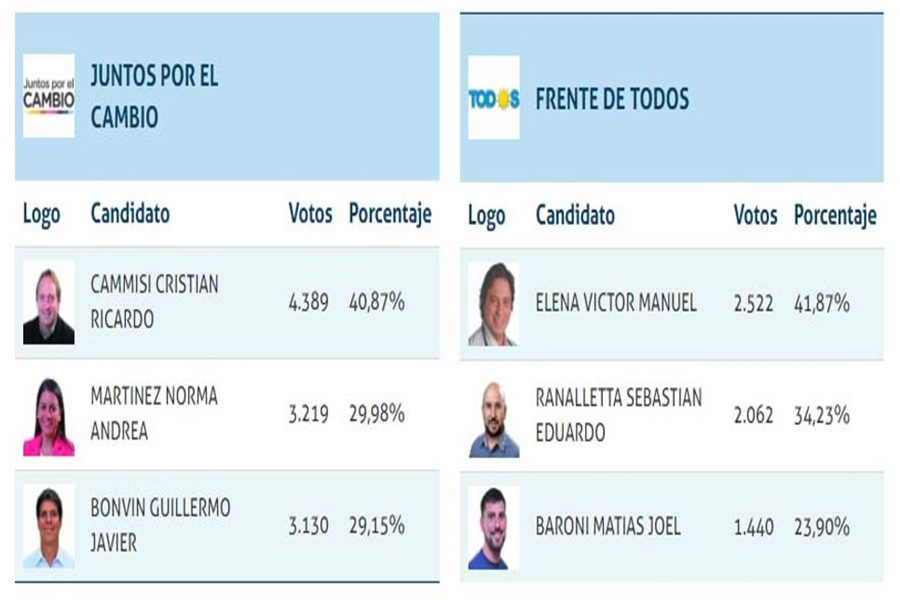Select candidate name CAMMISI CRISTIAN RICARDO
The width and height of the screenshot is (900, 600).
[154, 302]
